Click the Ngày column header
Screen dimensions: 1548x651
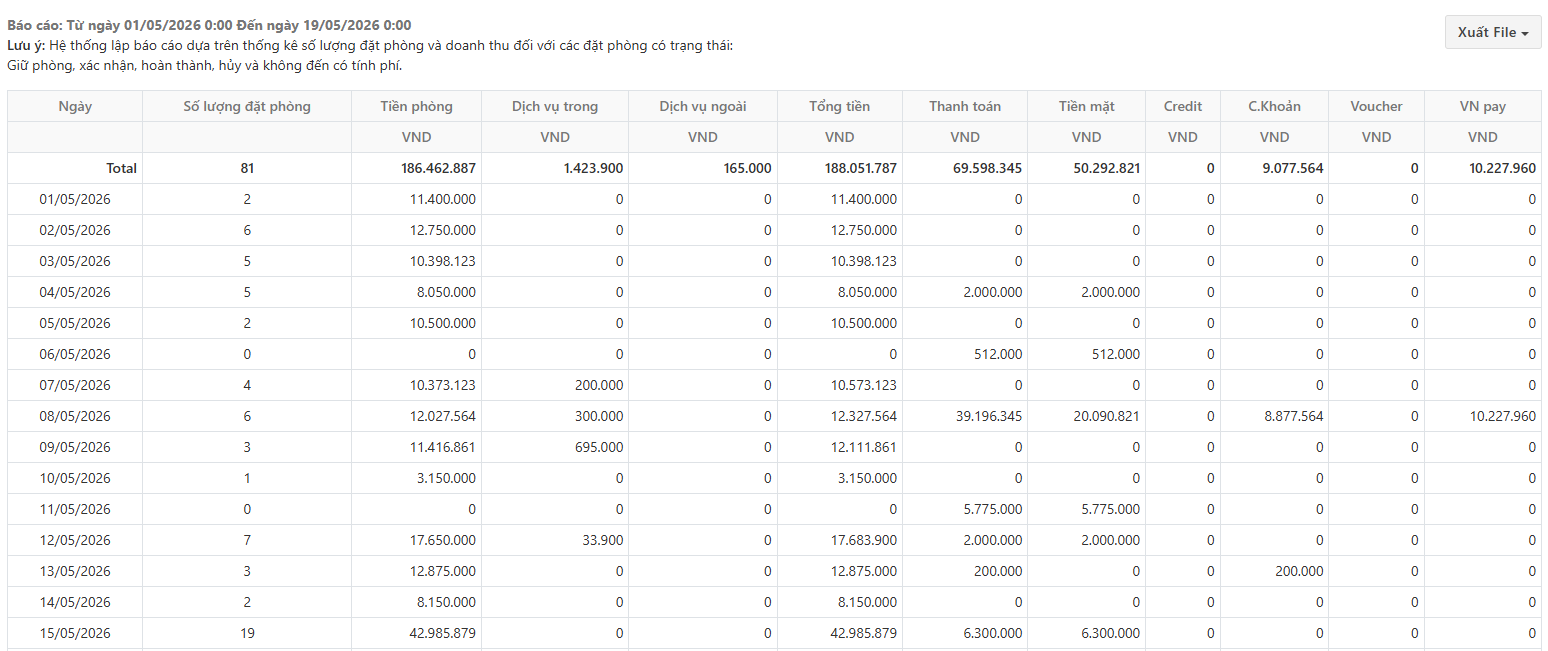point(75,106)
